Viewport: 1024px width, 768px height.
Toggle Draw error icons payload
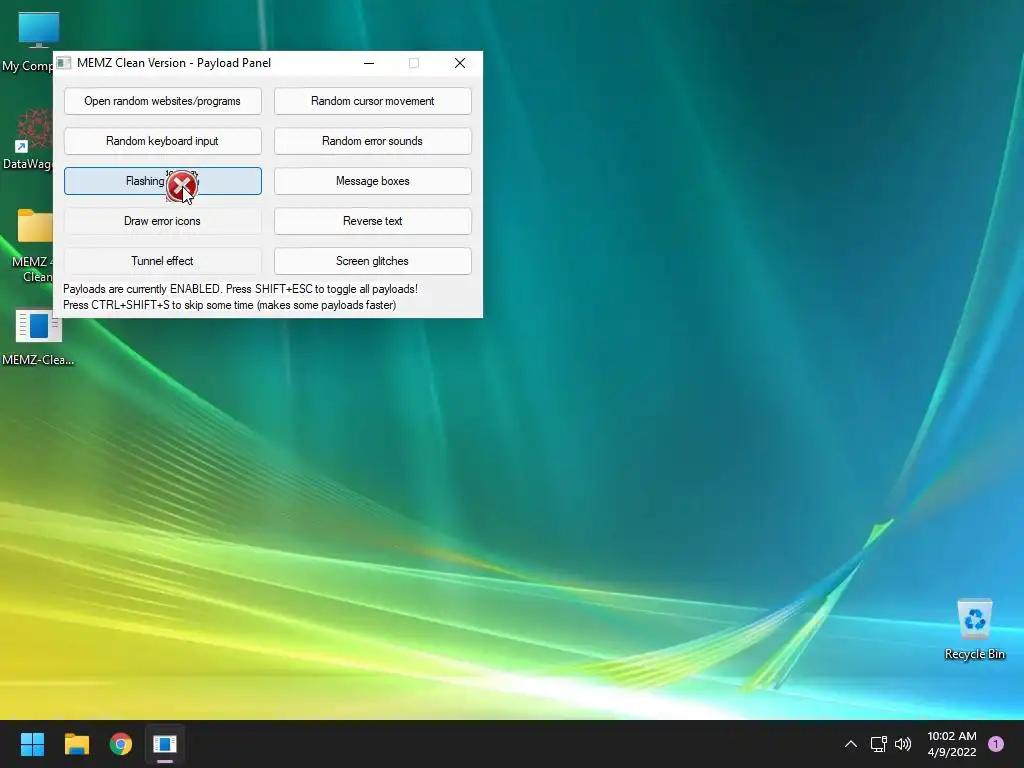coord(163,221)
